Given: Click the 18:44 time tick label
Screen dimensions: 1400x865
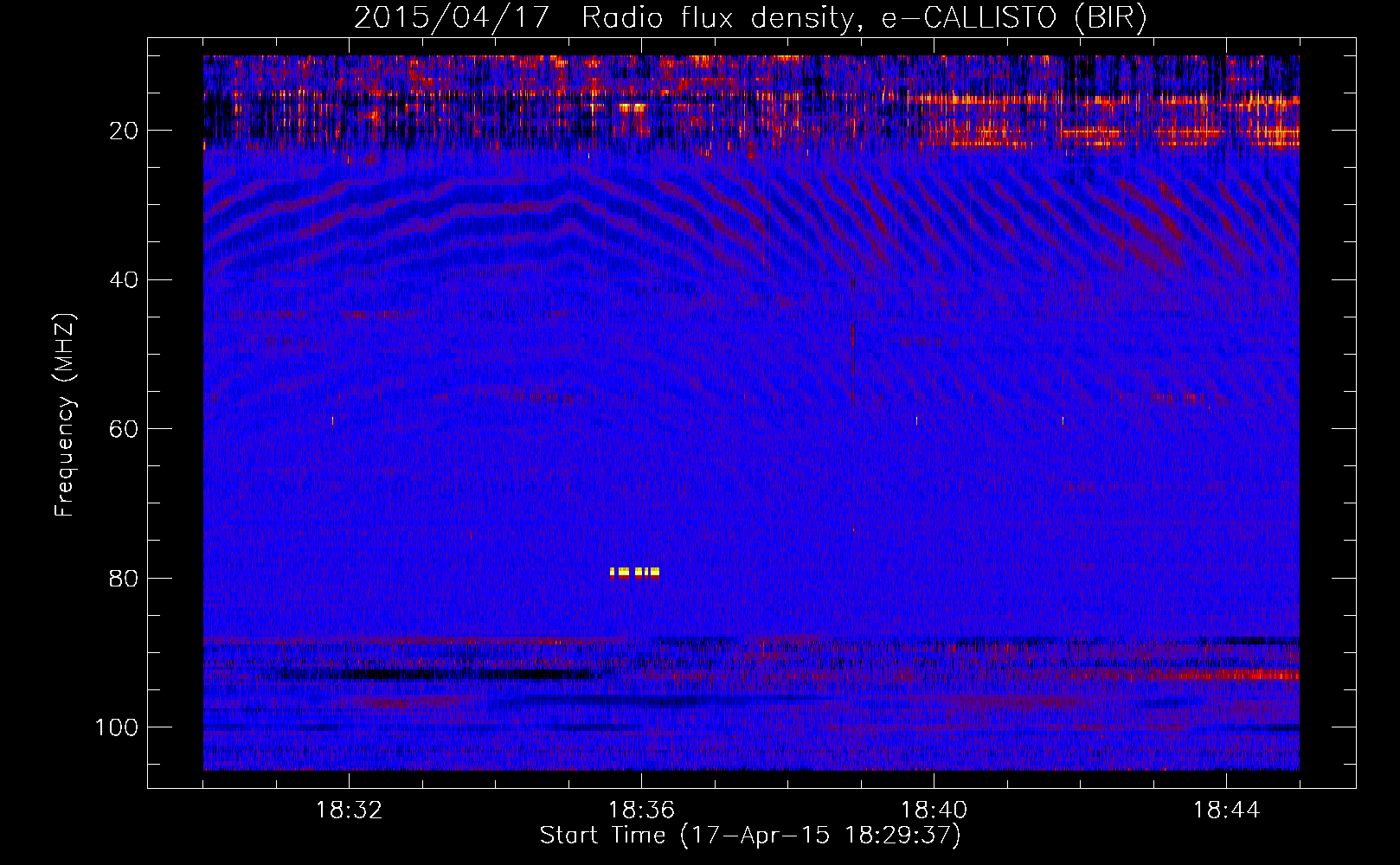Looking at the screenshot, I should click(1226, 811).
